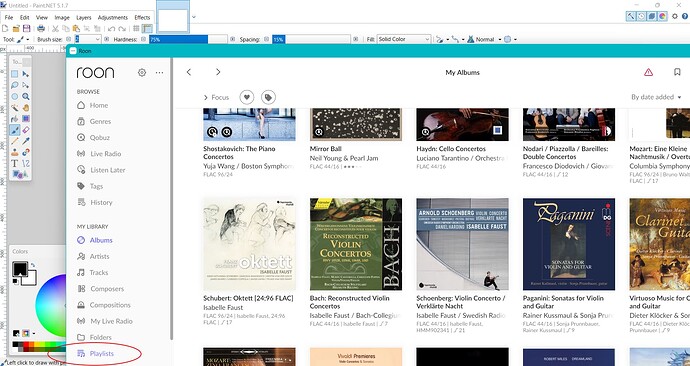Open Paint.NET Layers menu
This screenshot has height=366, width=690.
(84, 18)
